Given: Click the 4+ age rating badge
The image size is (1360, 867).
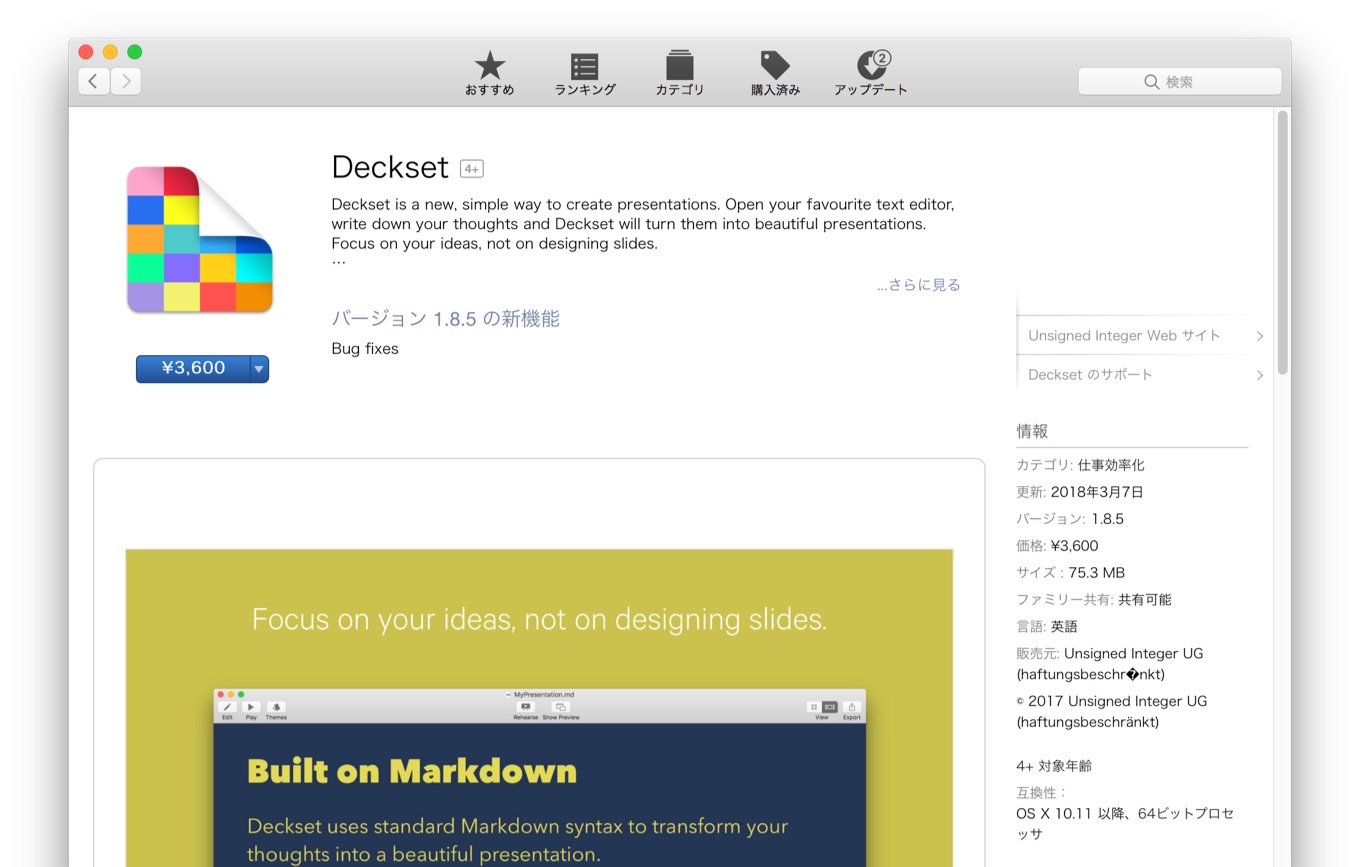Looking at the screenshot, I should (471, 168).
